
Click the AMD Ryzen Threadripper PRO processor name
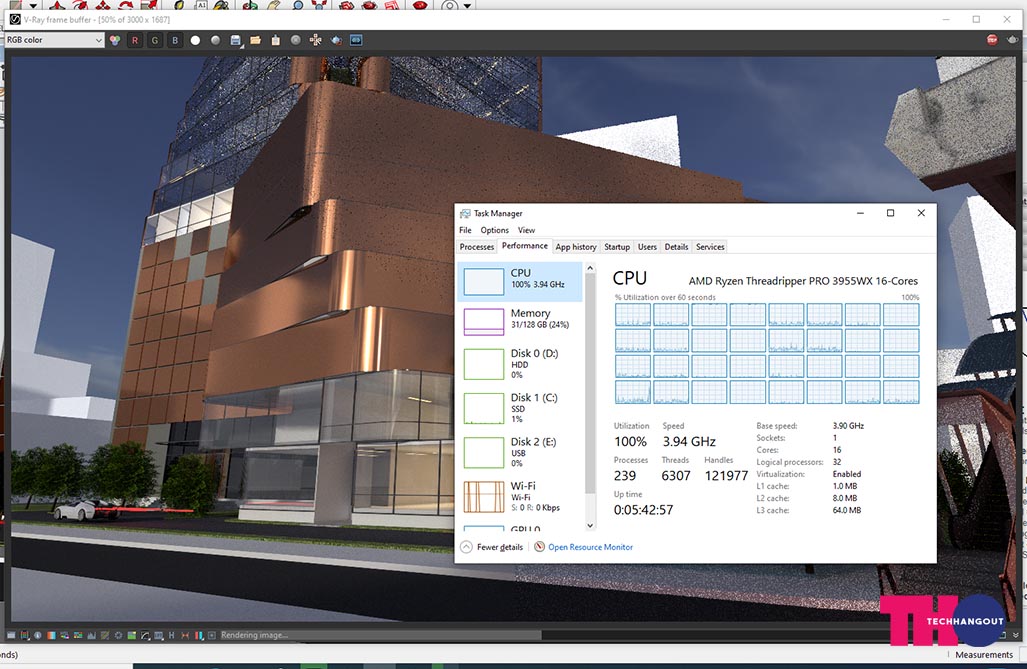[803, 281]
